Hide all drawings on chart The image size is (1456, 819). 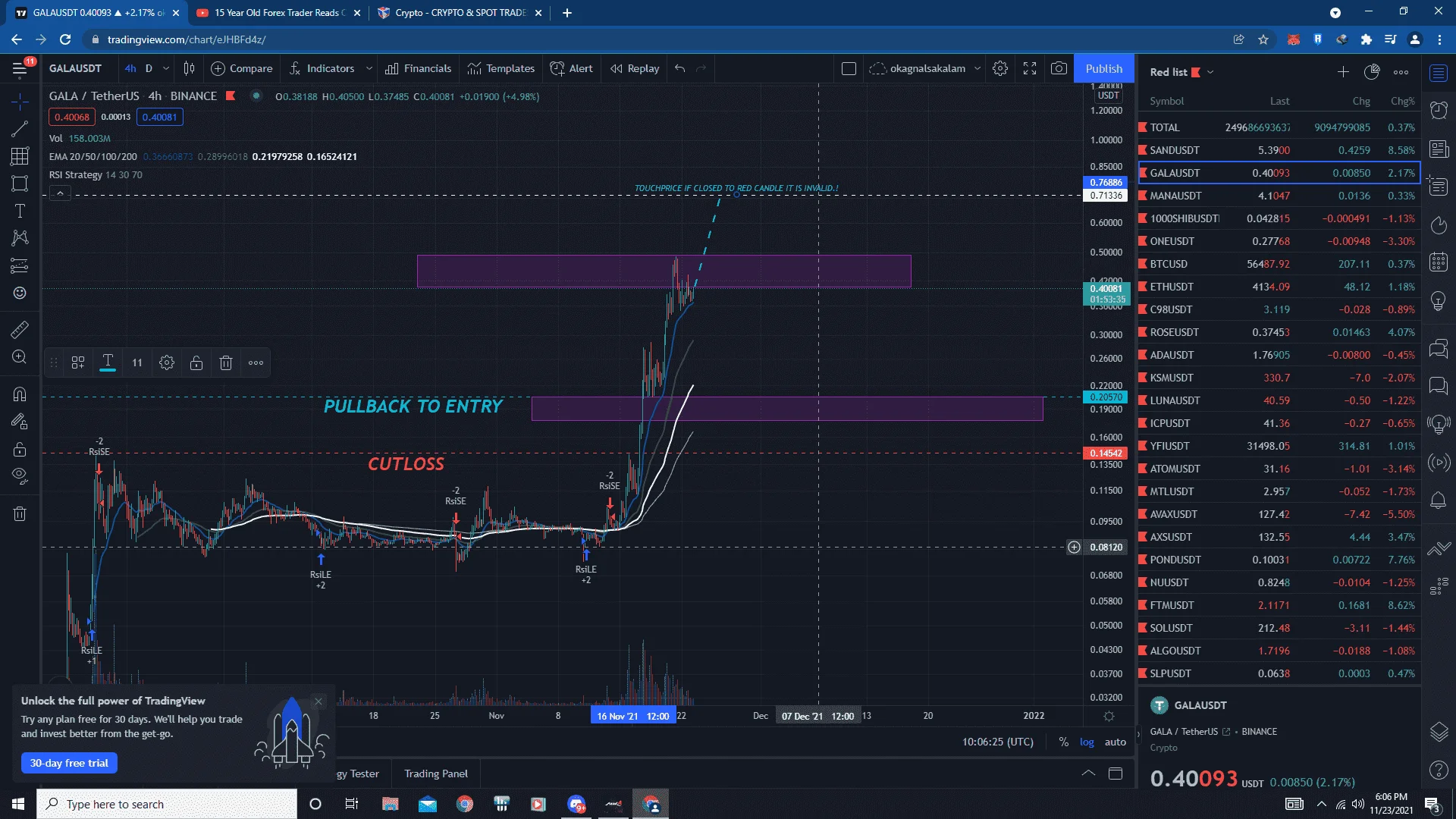(20, 475)
